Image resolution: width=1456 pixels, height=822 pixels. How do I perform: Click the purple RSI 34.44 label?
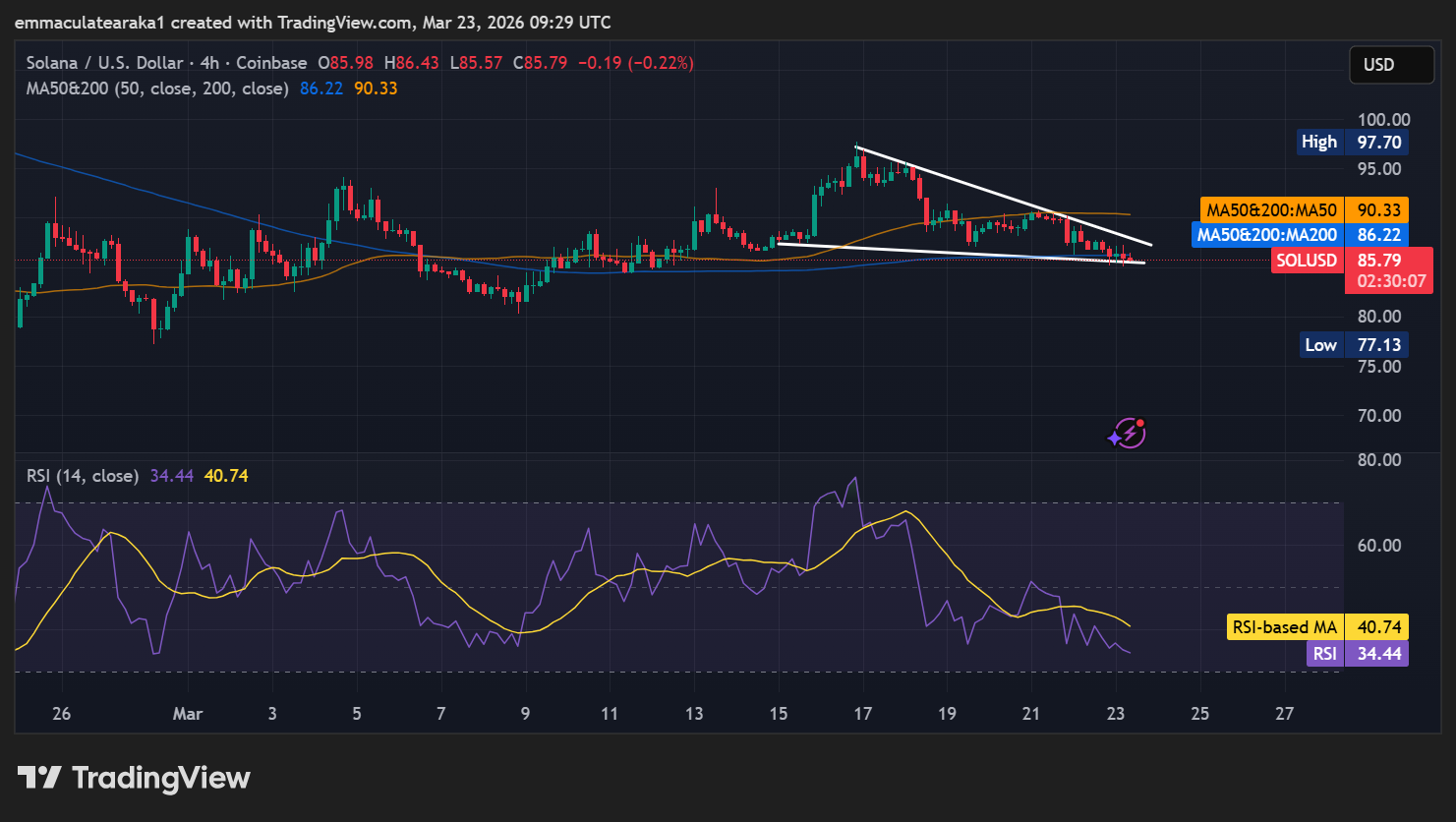(1357, 654)
